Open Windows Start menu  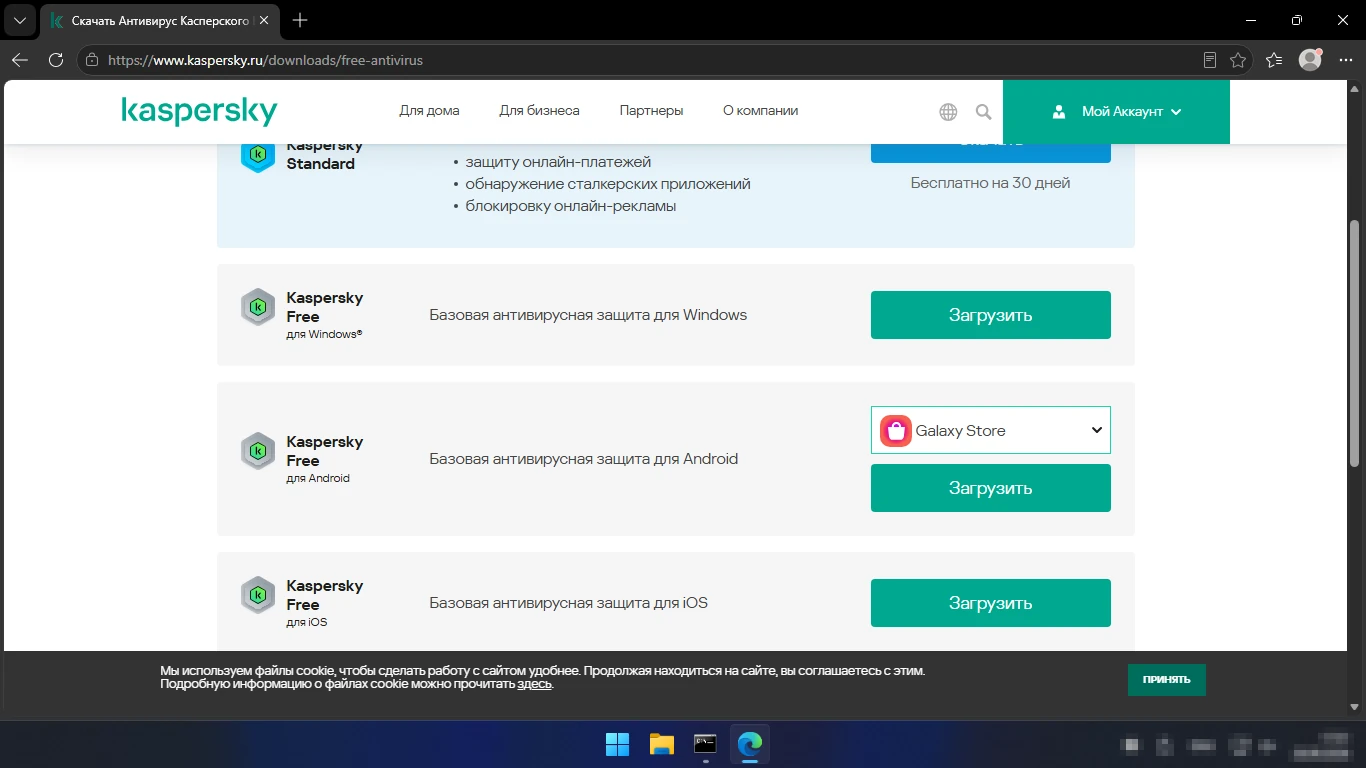click(x=618, y=744)
